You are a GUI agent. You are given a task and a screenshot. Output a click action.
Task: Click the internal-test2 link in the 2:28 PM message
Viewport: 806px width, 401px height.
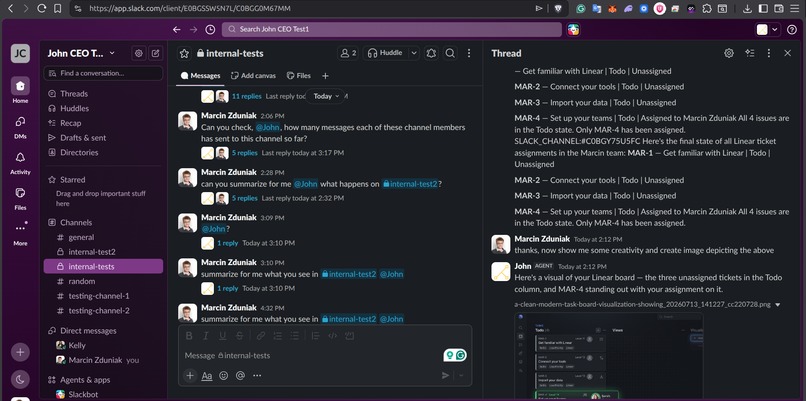pyautogui.click(x=410, y=184)
